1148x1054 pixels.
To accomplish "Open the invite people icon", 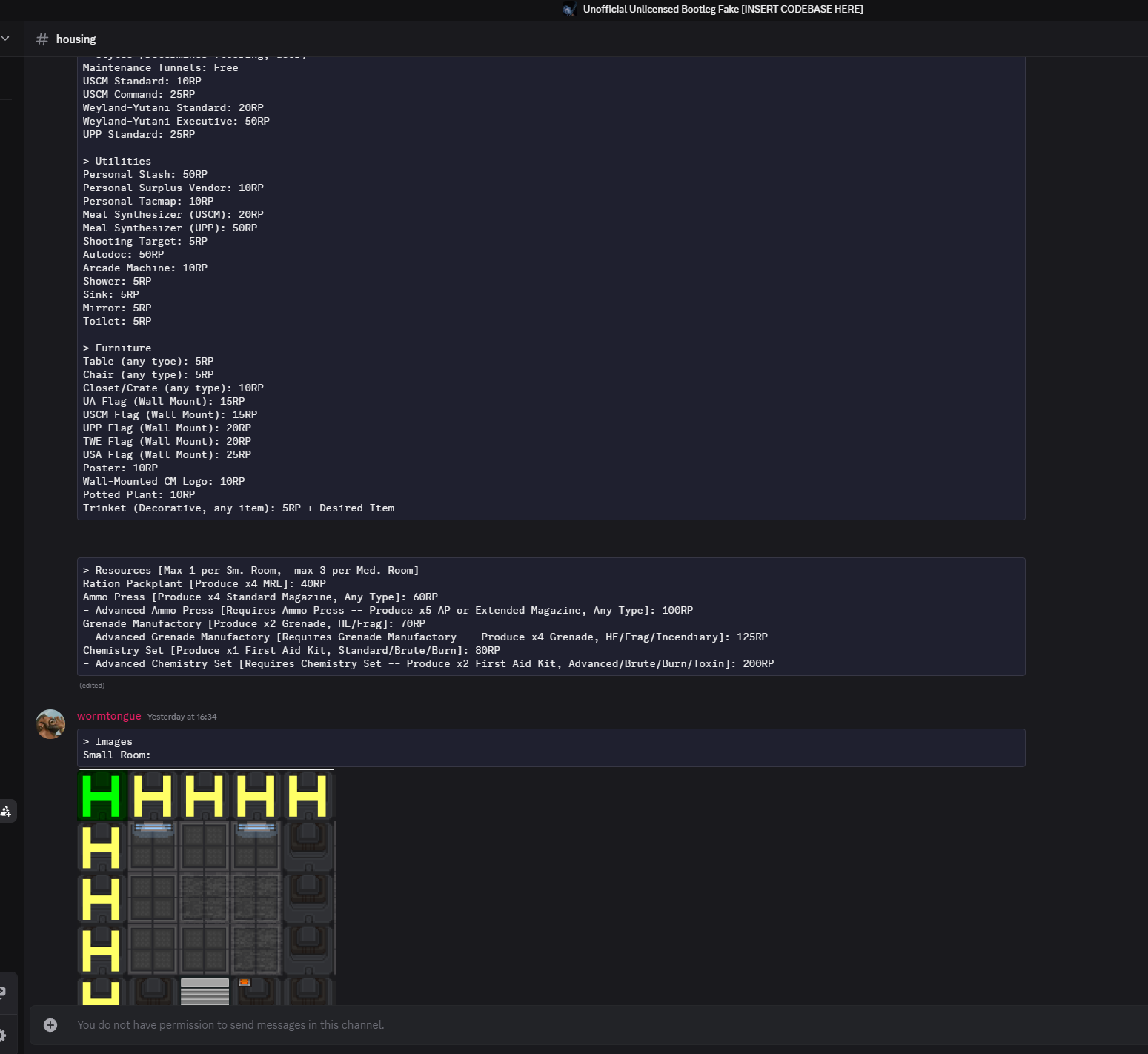I will click(6, 811).
